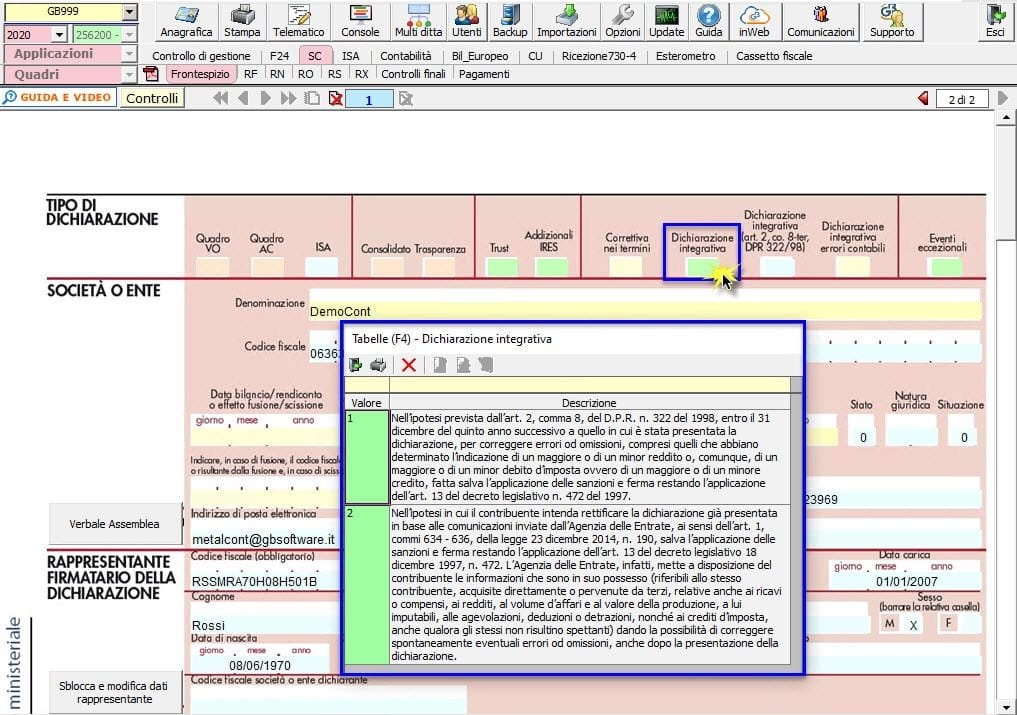This screenshot has width=1017, height=715.
Task: Click the red X in Tabelle popup toolbar
Action: (x=409, y=365)
